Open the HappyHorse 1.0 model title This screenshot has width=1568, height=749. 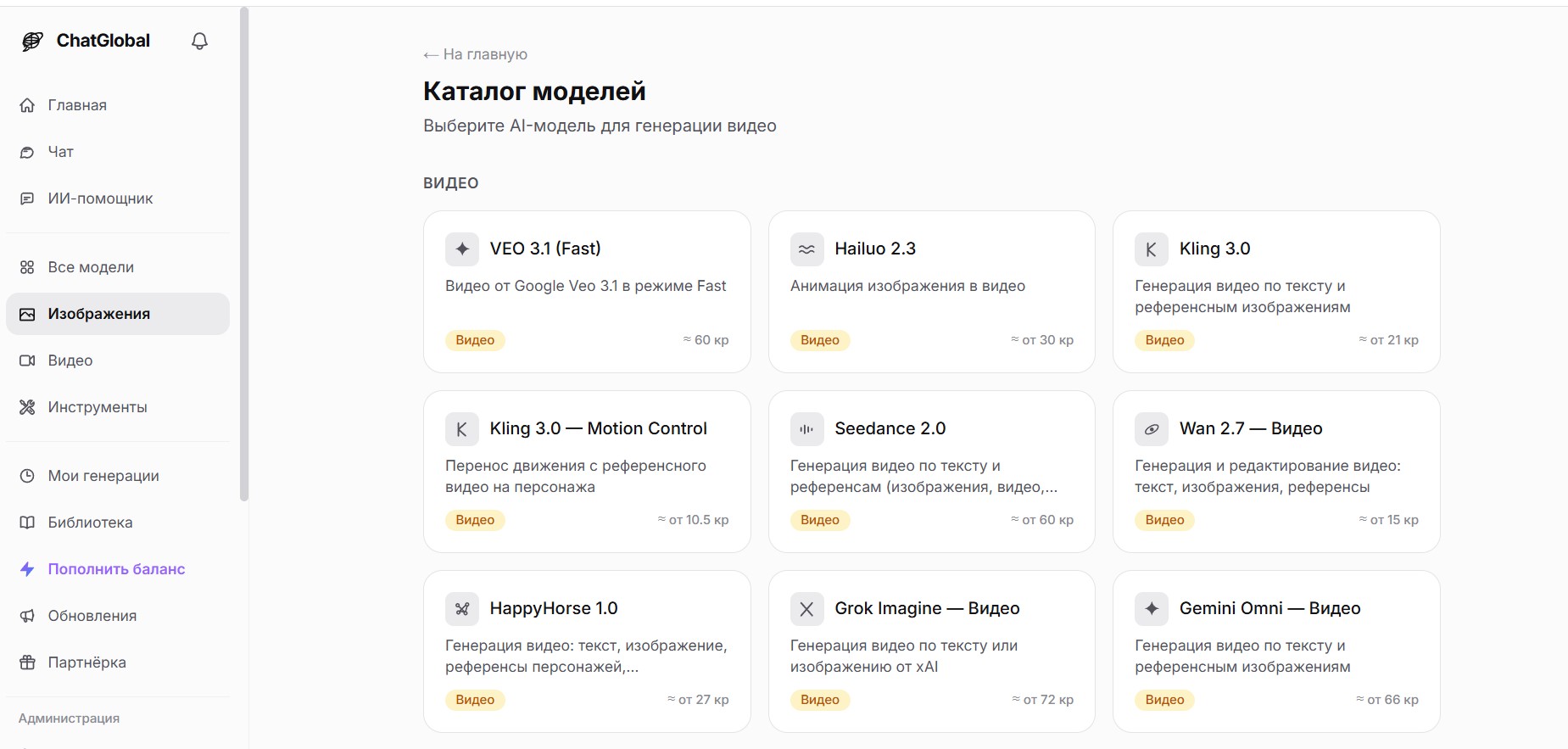(x=554, y=608)
